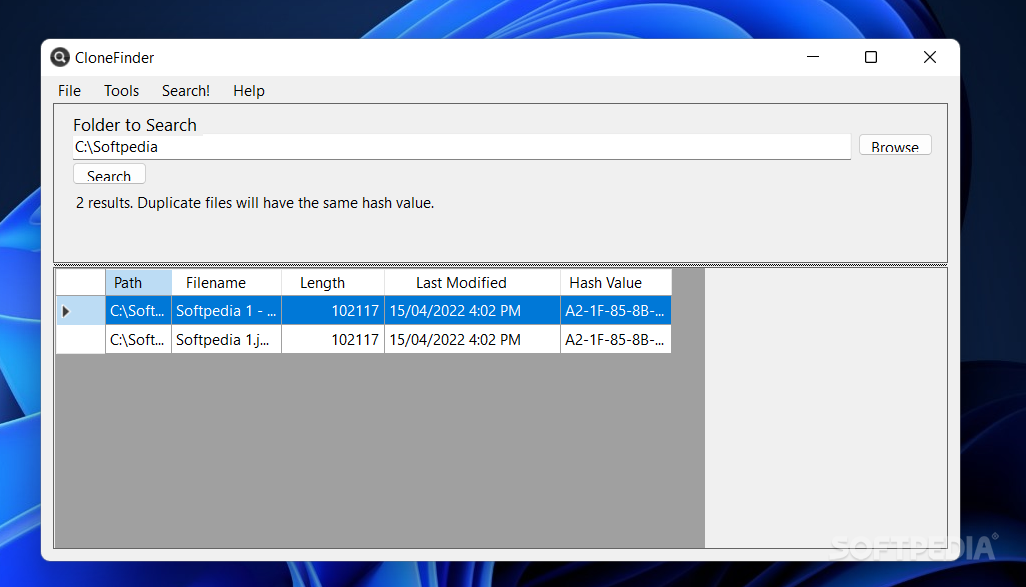
Task: Click the 'Softpedia 1.j...' filename cell
Action: coord(226,340)
